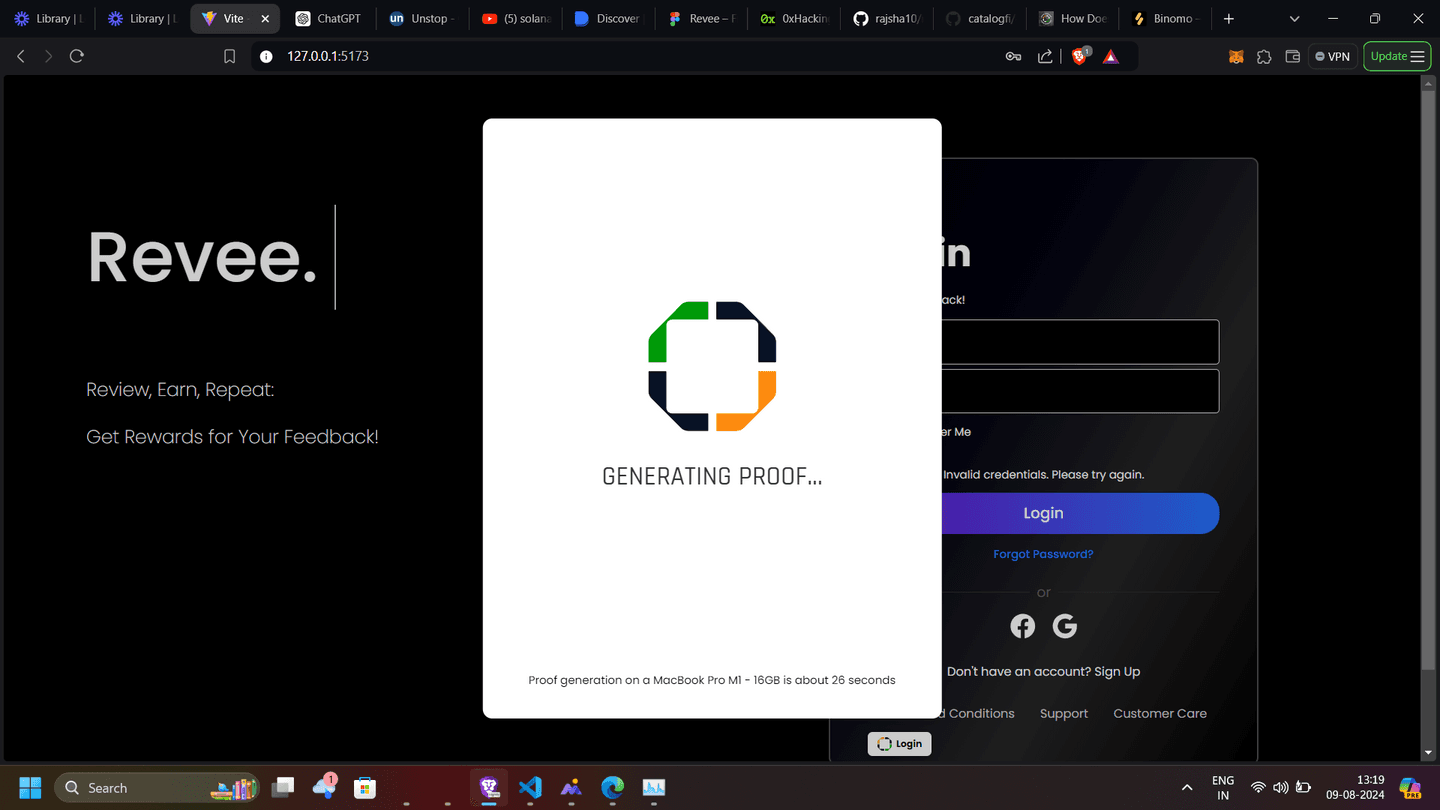The image size is (1440, 810).
Task: Switch to the YouTube solana tab
Action: coord(515,19)
